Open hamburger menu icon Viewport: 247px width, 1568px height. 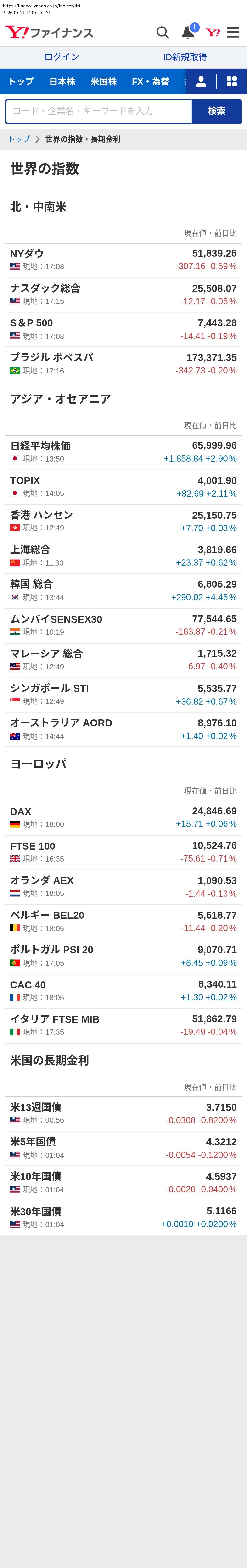[x=233, y=32]
